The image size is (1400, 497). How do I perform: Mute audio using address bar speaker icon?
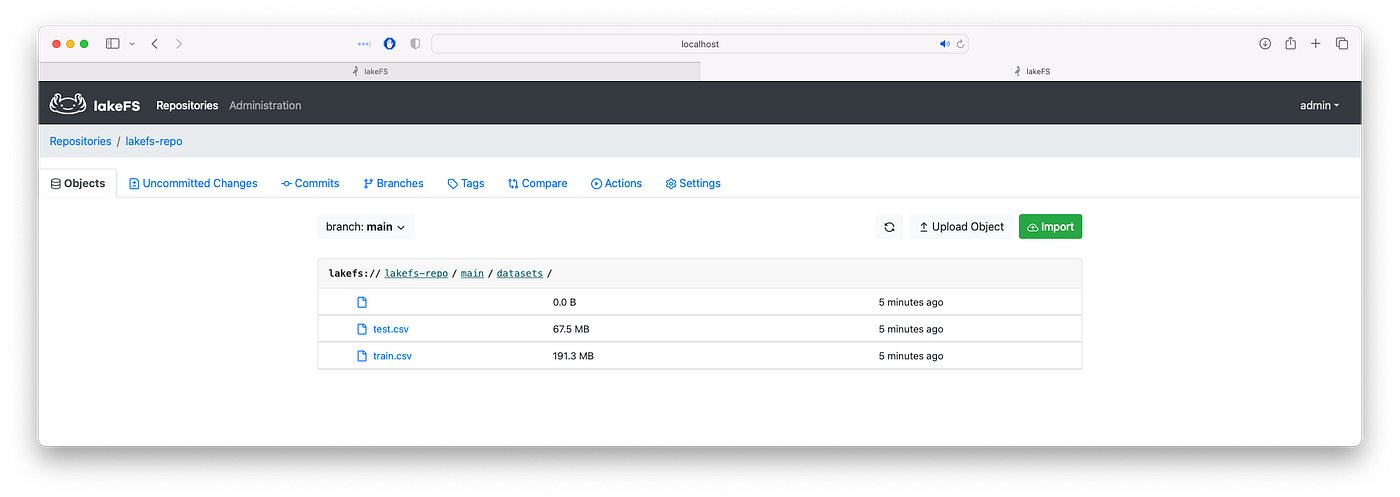(944, 44)
